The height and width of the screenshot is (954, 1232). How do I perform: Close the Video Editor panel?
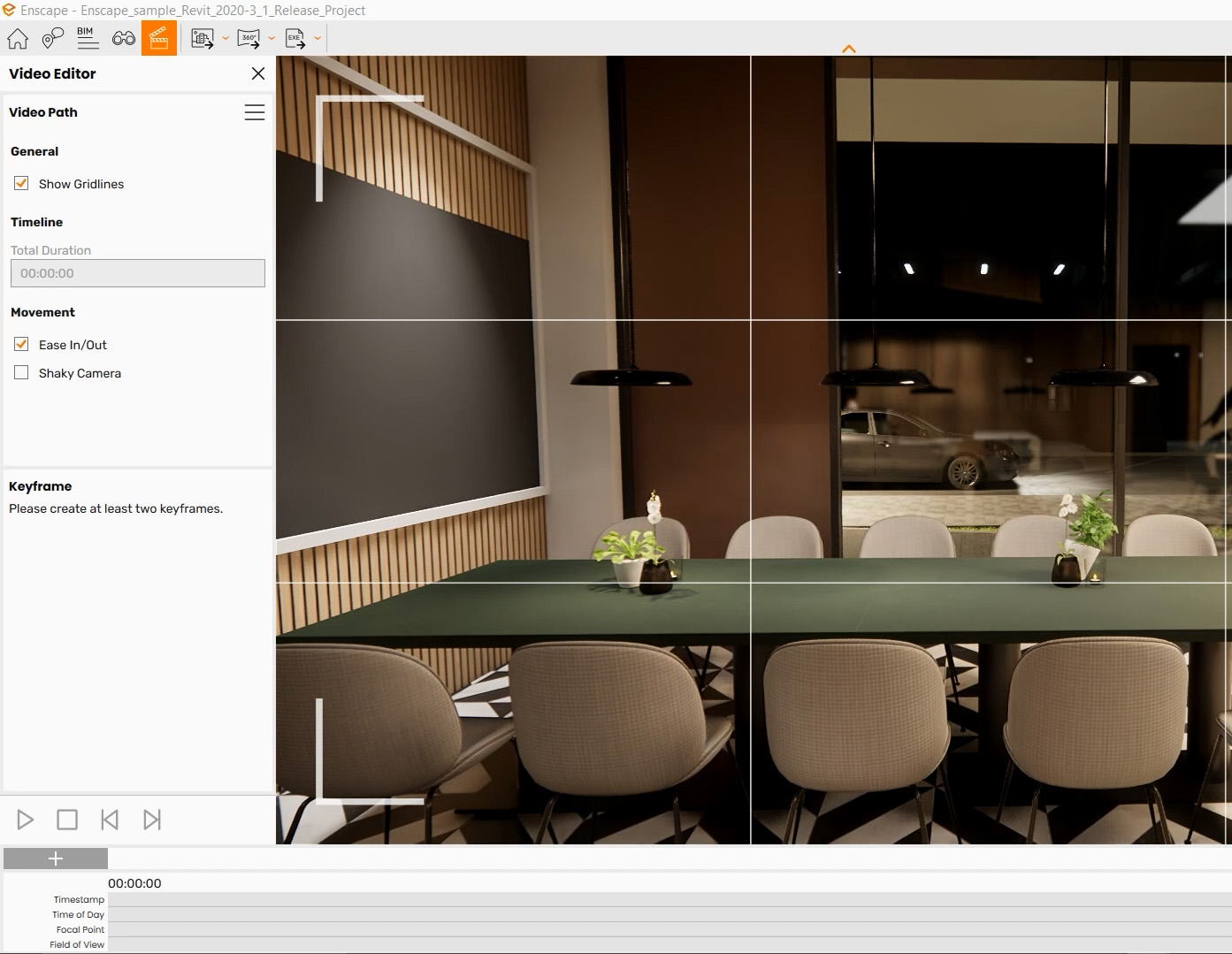(257, 73)
